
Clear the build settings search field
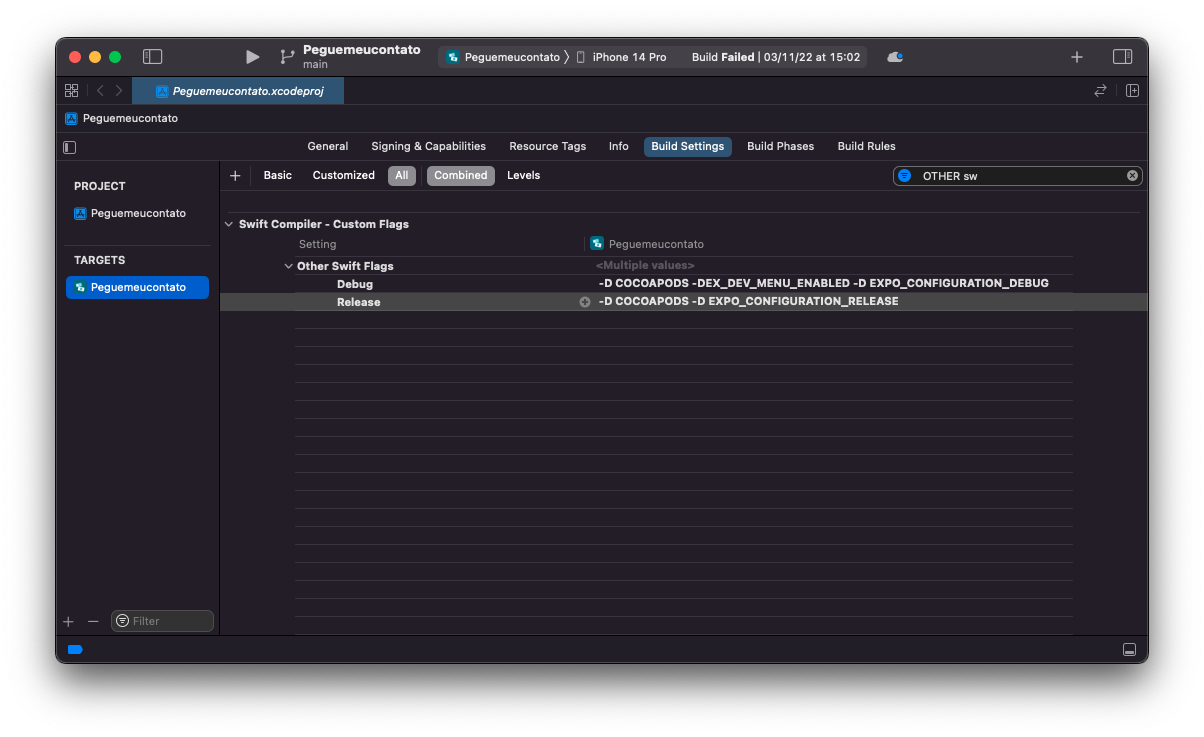[1132, 175]
